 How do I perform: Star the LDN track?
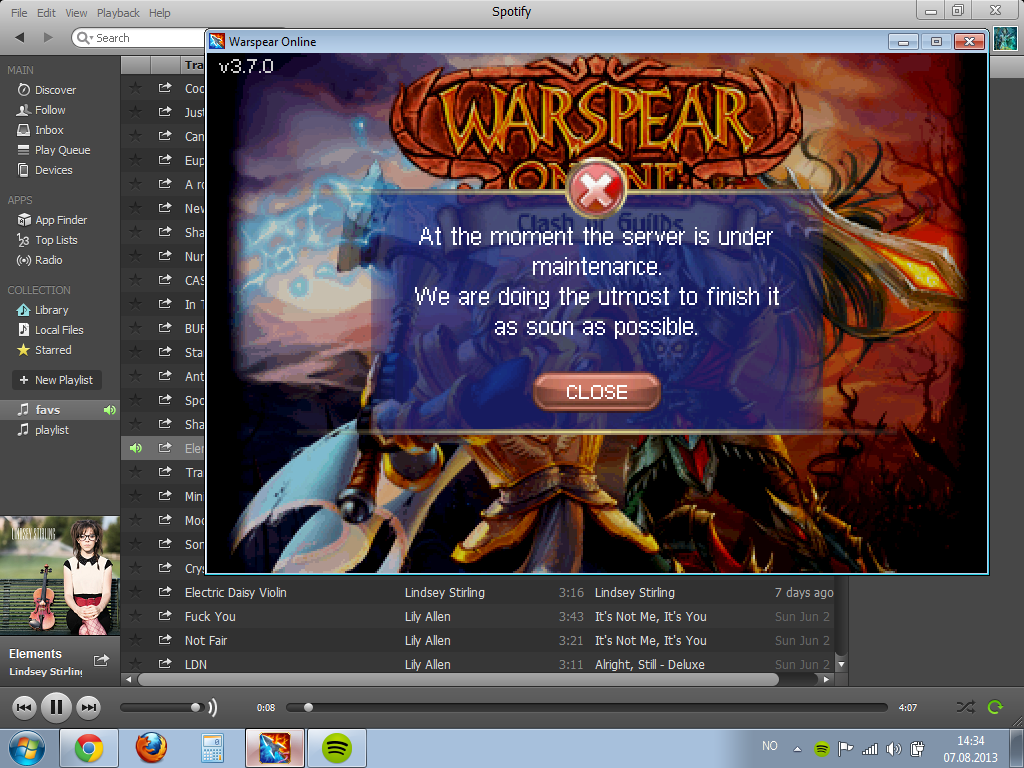click(x=135, y=664)
